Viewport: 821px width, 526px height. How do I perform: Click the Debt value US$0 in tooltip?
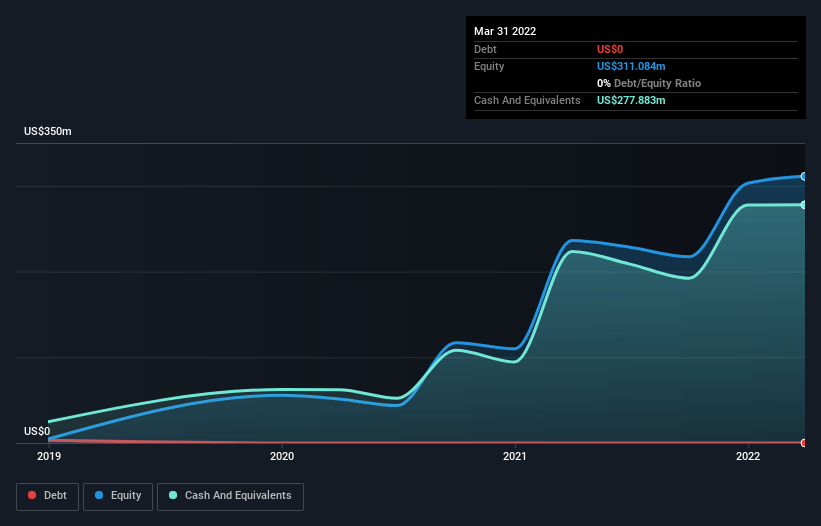pyautogui.click(x=610, y=49)
